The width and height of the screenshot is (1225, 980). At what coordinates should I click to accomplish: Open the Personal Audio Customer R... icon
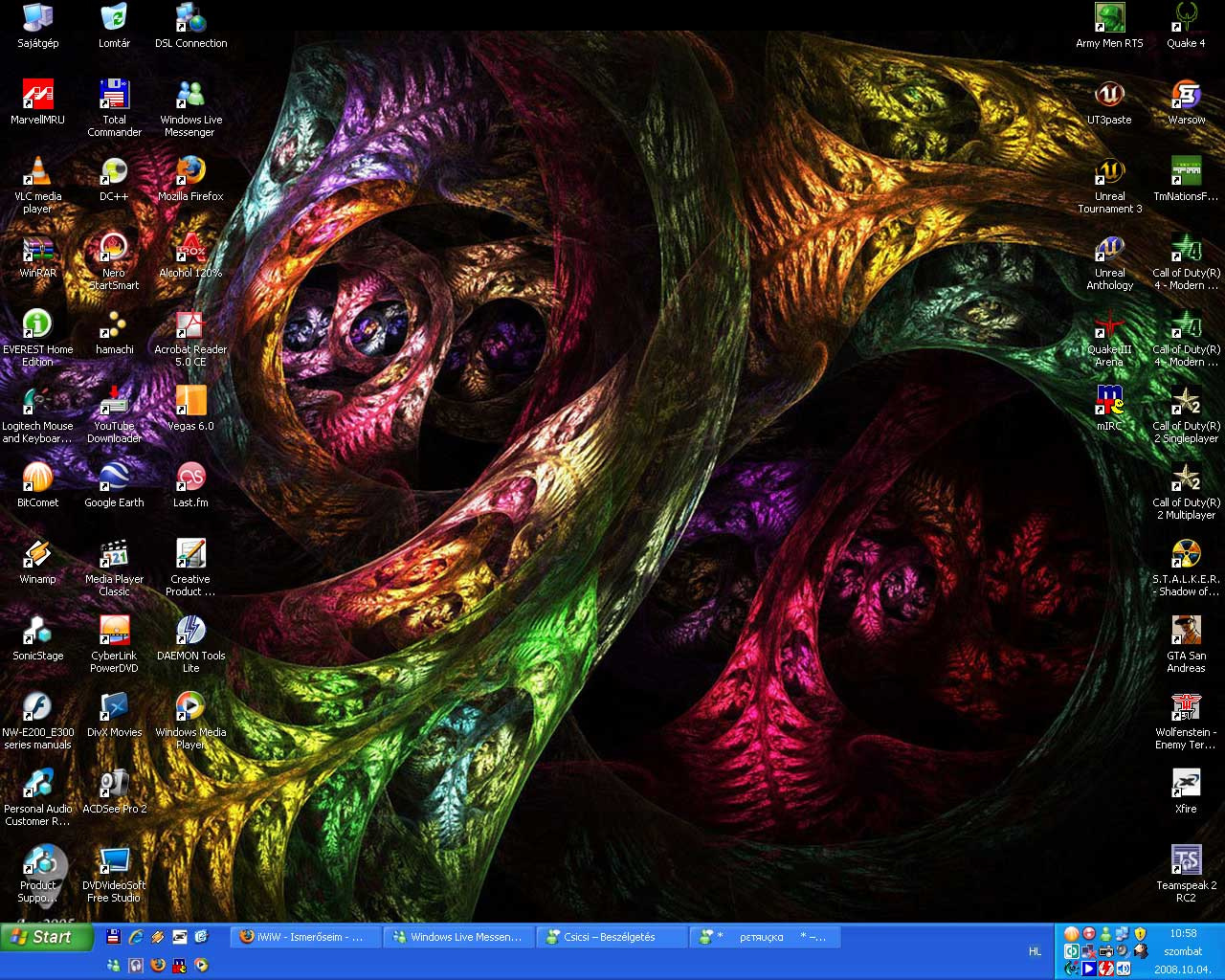tap(38, 797)
